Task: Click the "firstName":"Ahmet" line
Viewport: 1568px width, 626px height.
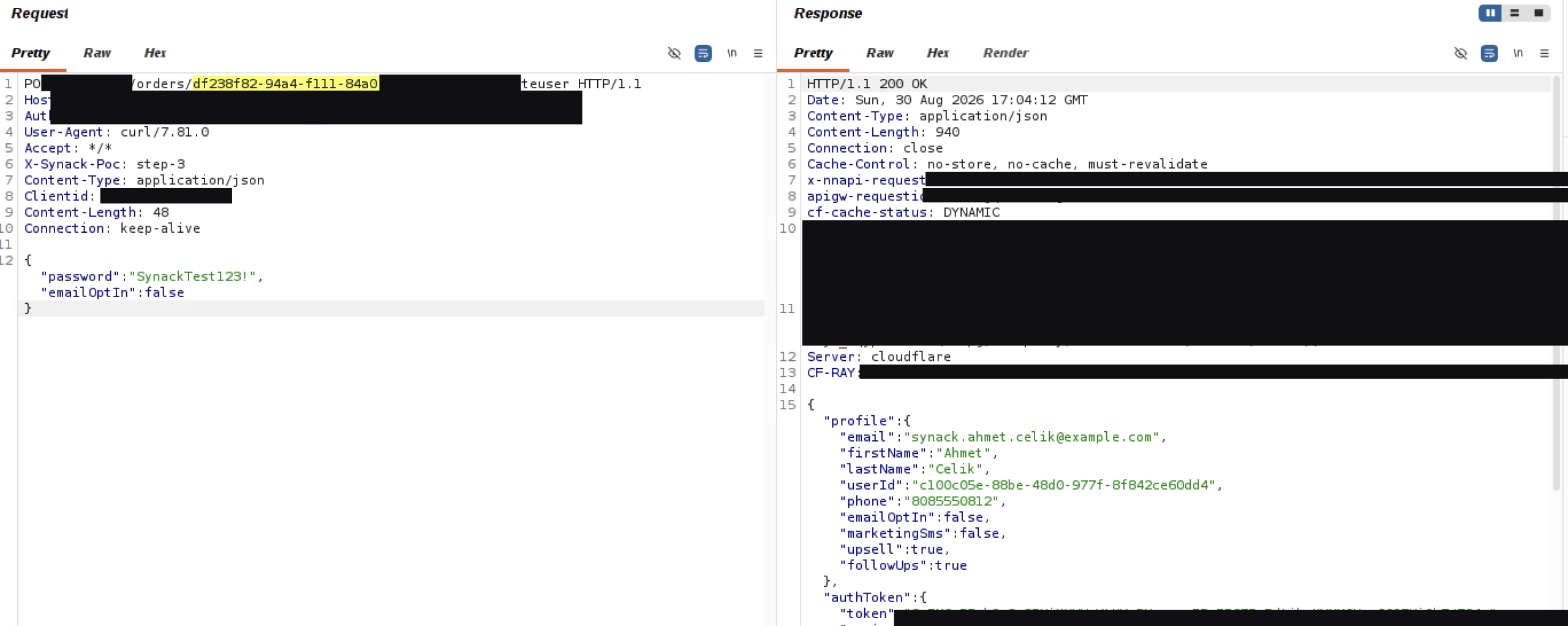Action: point(919,453)
